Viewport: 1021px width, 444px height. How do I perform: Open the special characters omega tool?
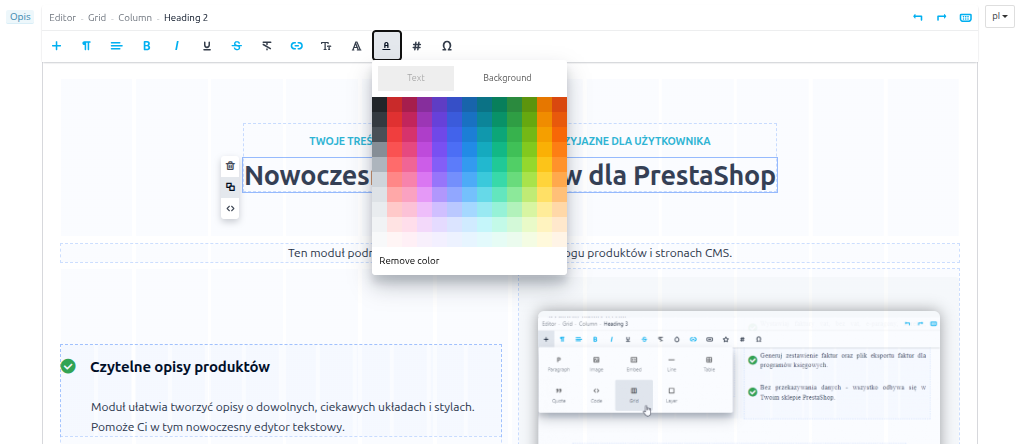pos(446,46)
